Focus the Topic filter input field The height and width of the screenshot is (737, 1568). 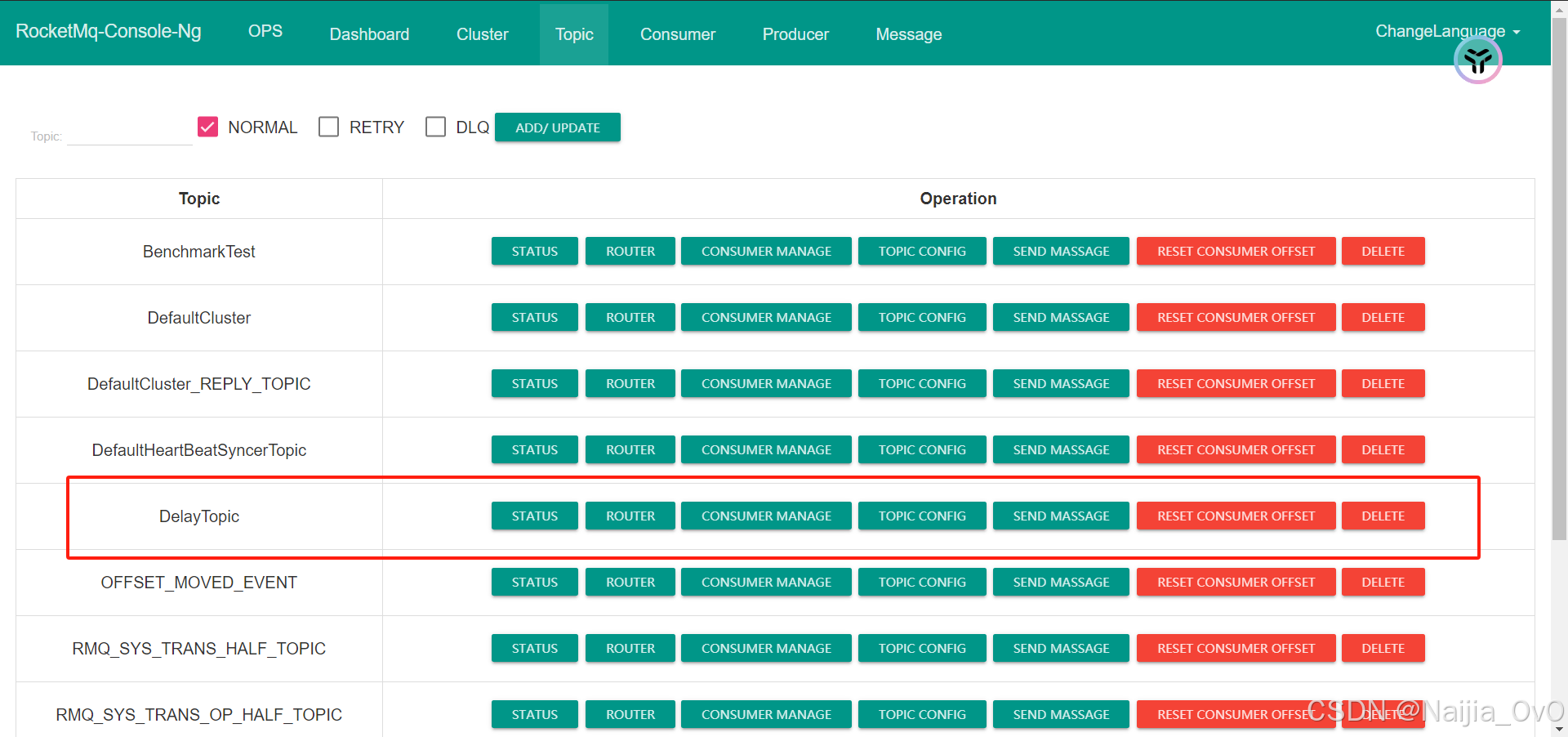click(x=129, y=134)
